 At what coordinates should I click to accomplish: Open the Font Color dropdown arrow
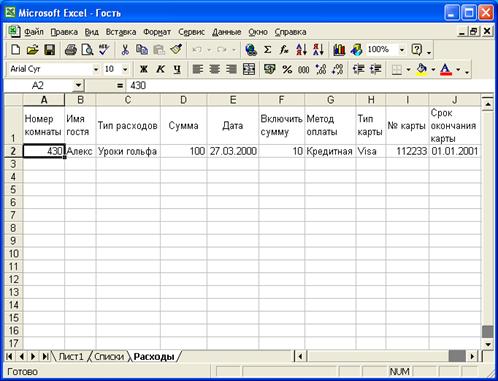[x=458, y=69]
